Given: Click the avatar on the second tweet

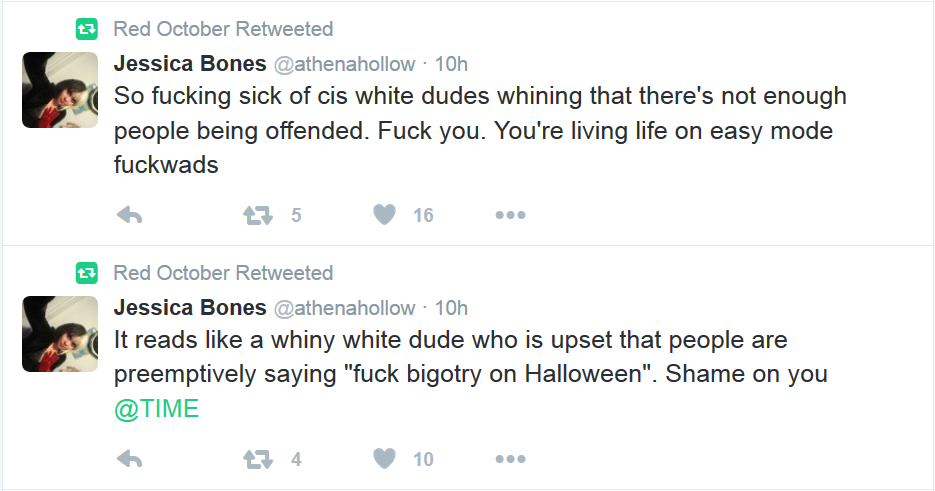Looking at the screenshot, I should [x=60, y=334].
